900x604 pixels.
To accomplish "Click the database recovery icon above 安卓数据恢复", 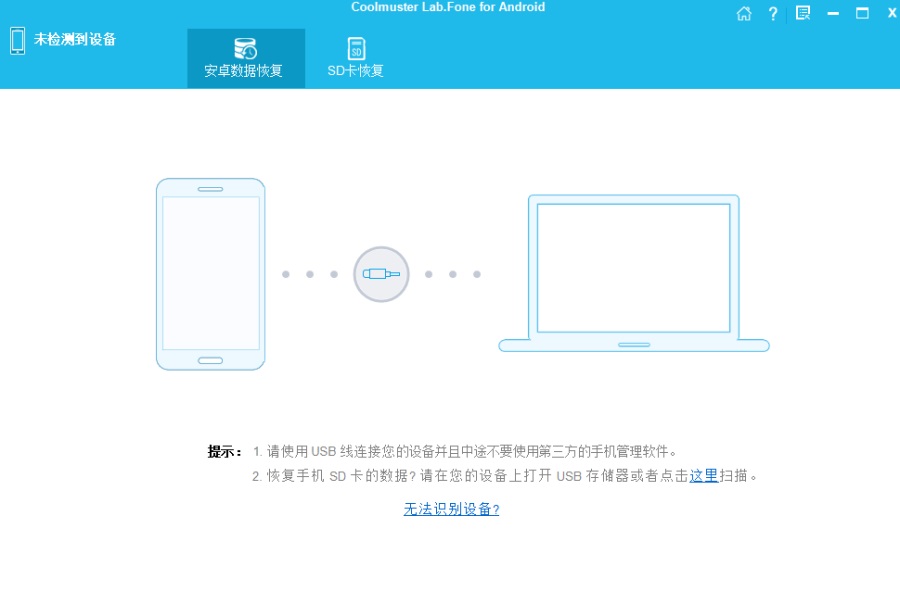I will 246,49.
